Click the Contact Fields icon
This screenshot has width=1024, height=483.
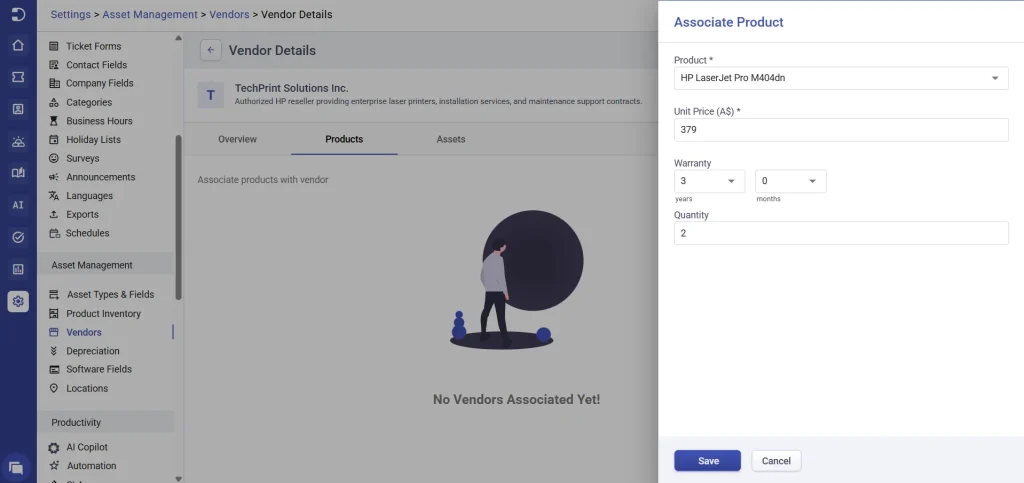(54, 65)
